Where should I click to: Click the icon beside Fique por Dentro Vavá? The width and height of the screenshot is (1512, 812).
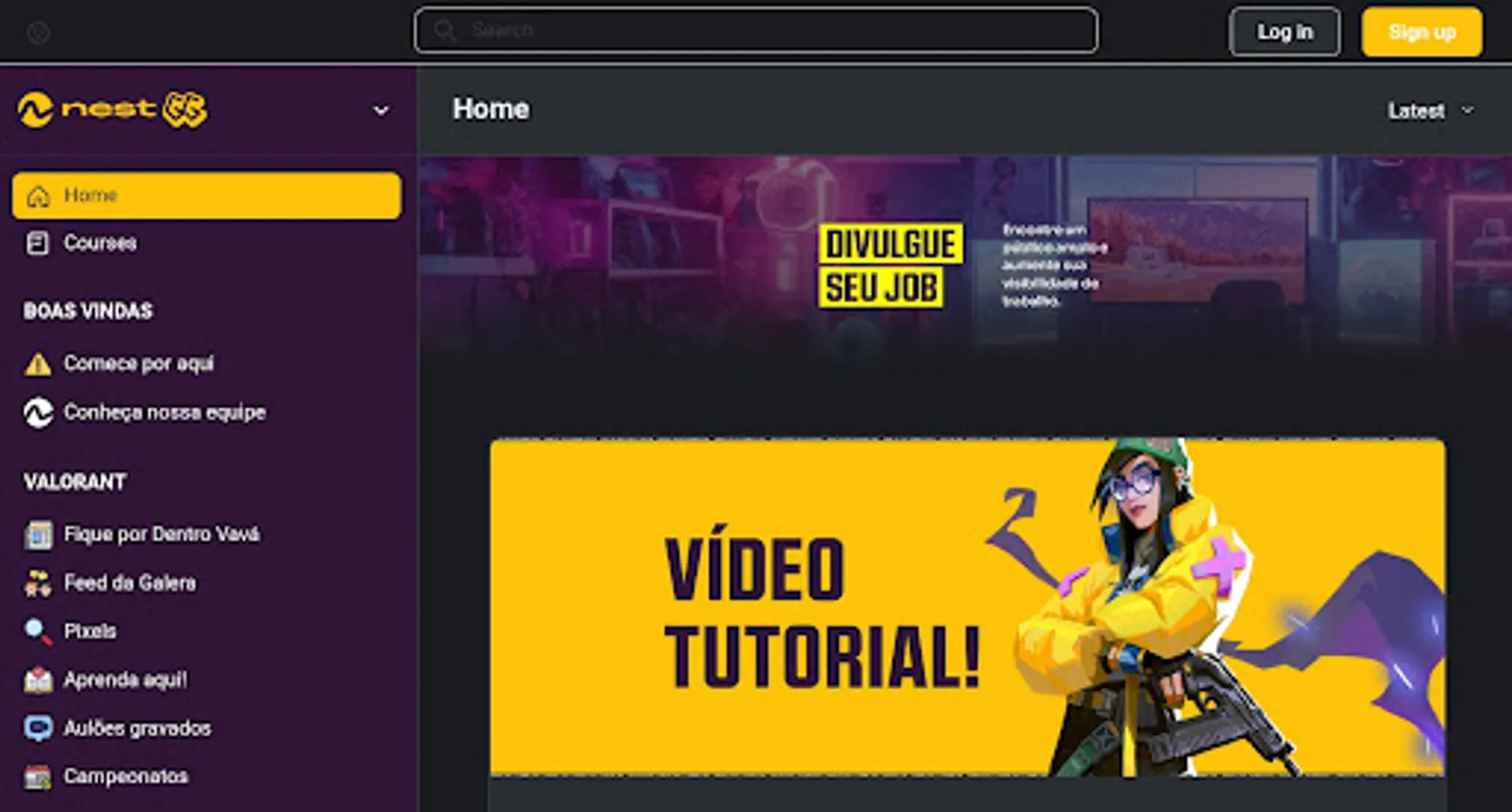38,534
